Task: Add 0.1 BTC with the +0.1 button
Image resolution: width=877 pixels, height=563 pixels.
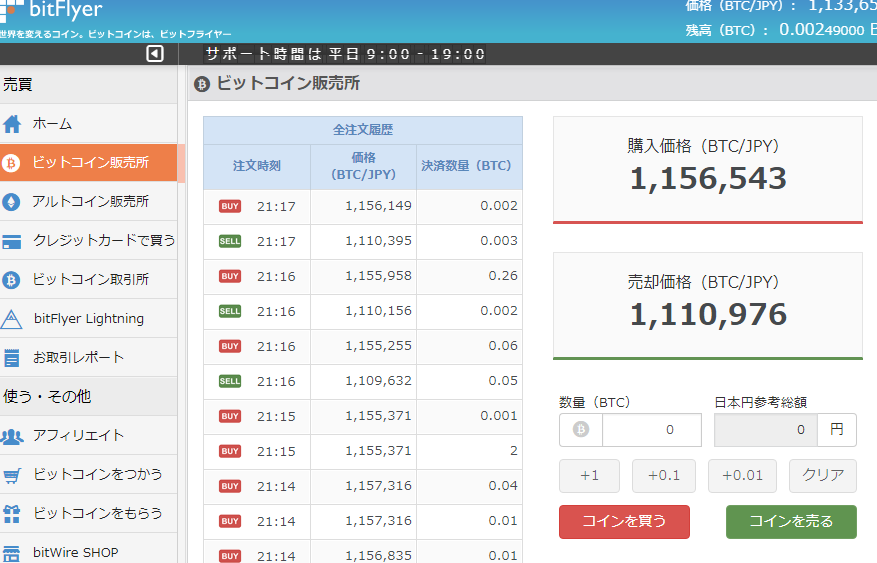Action: pos(664,476)
